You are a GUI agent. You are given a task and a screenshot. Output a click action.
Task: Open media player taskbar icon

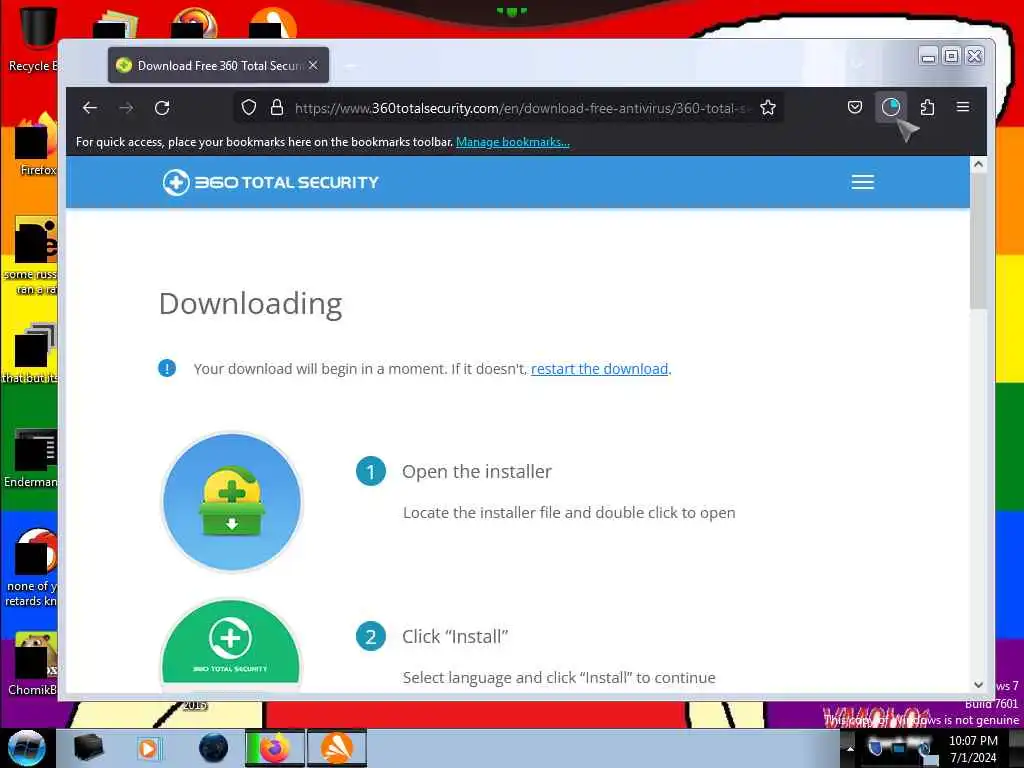(148, 748)
